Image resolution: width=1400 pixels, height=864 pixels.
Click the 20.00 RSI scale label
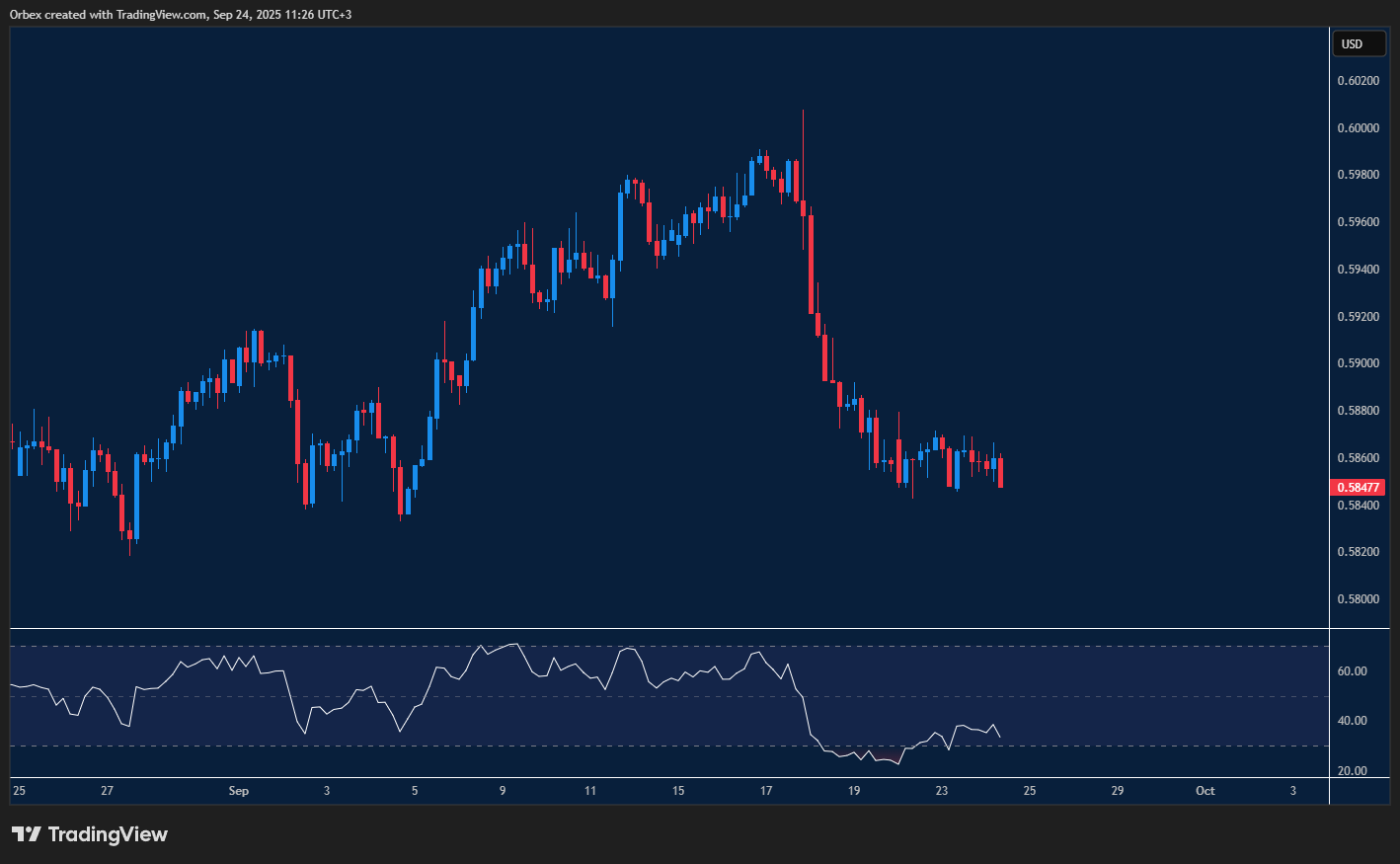1352,770
